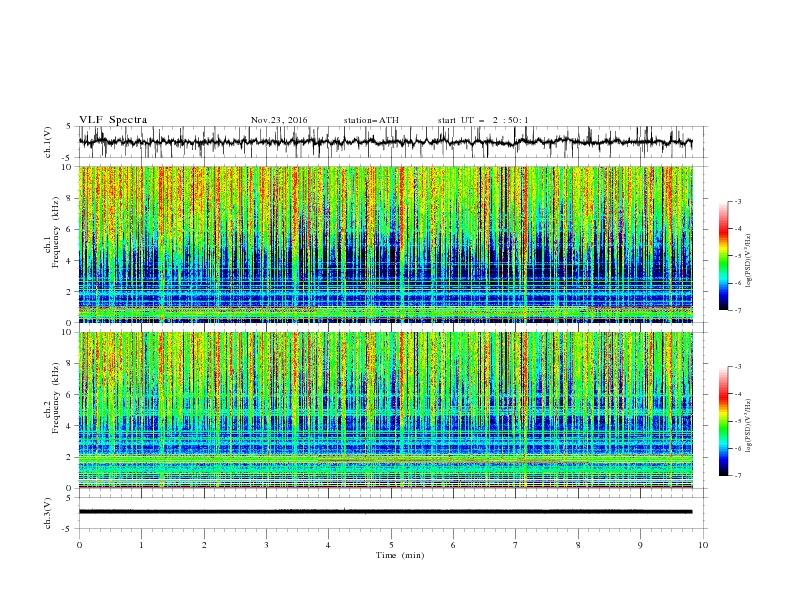Click the "8" tick on ch.1 frequency axis
This screenshot has height=612, width=792.
[x=69, y=198]
